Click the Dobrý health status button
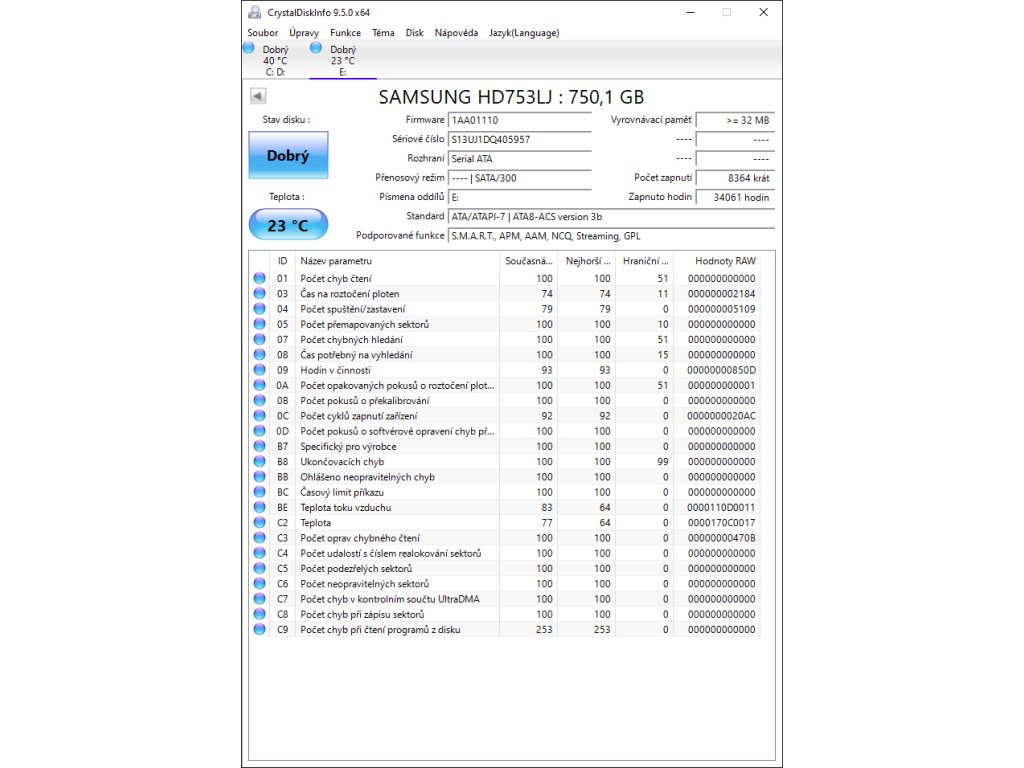 tap(287, 156)
